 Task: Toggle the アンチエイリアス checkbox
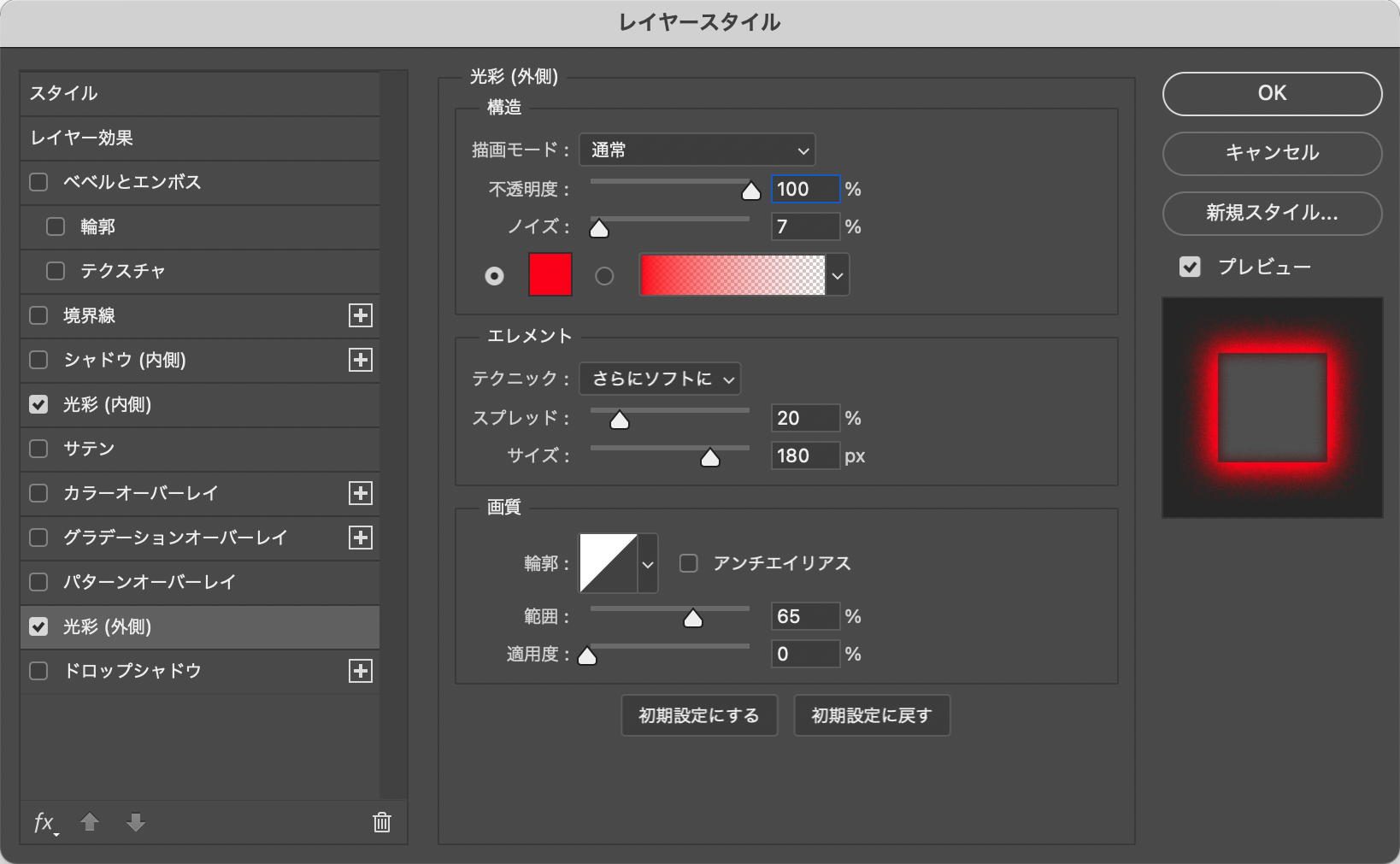point(688,563)
